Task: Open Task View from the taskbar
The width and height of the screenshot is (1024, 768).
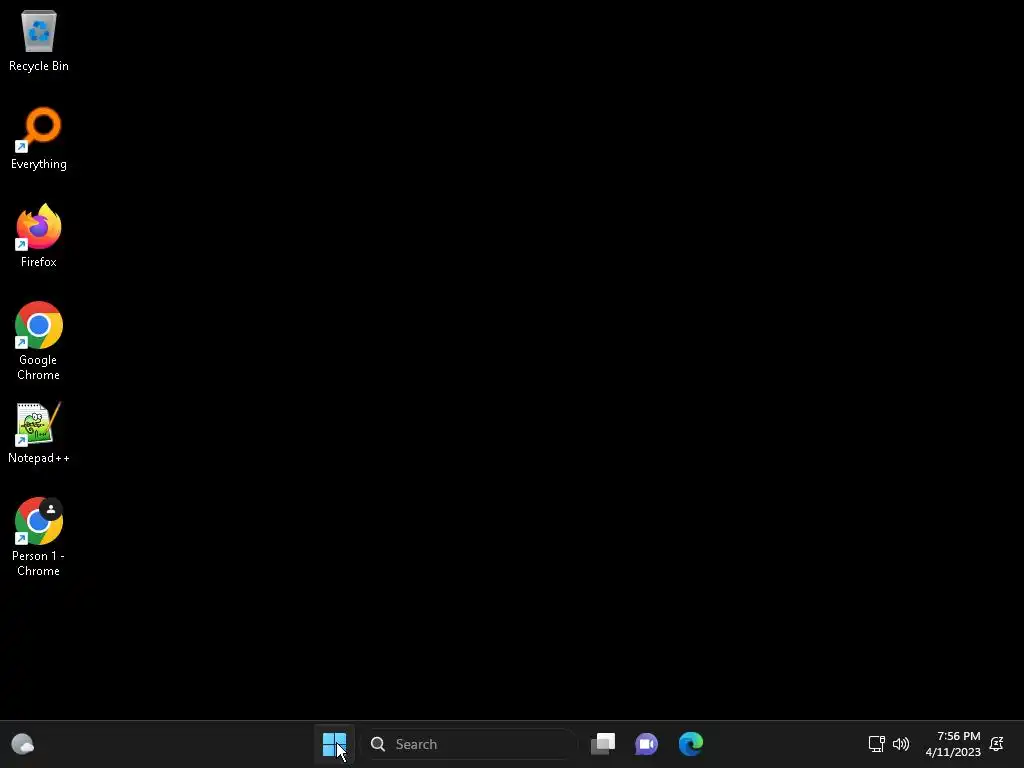Action: pyautogui.click(x=603, y=744)
